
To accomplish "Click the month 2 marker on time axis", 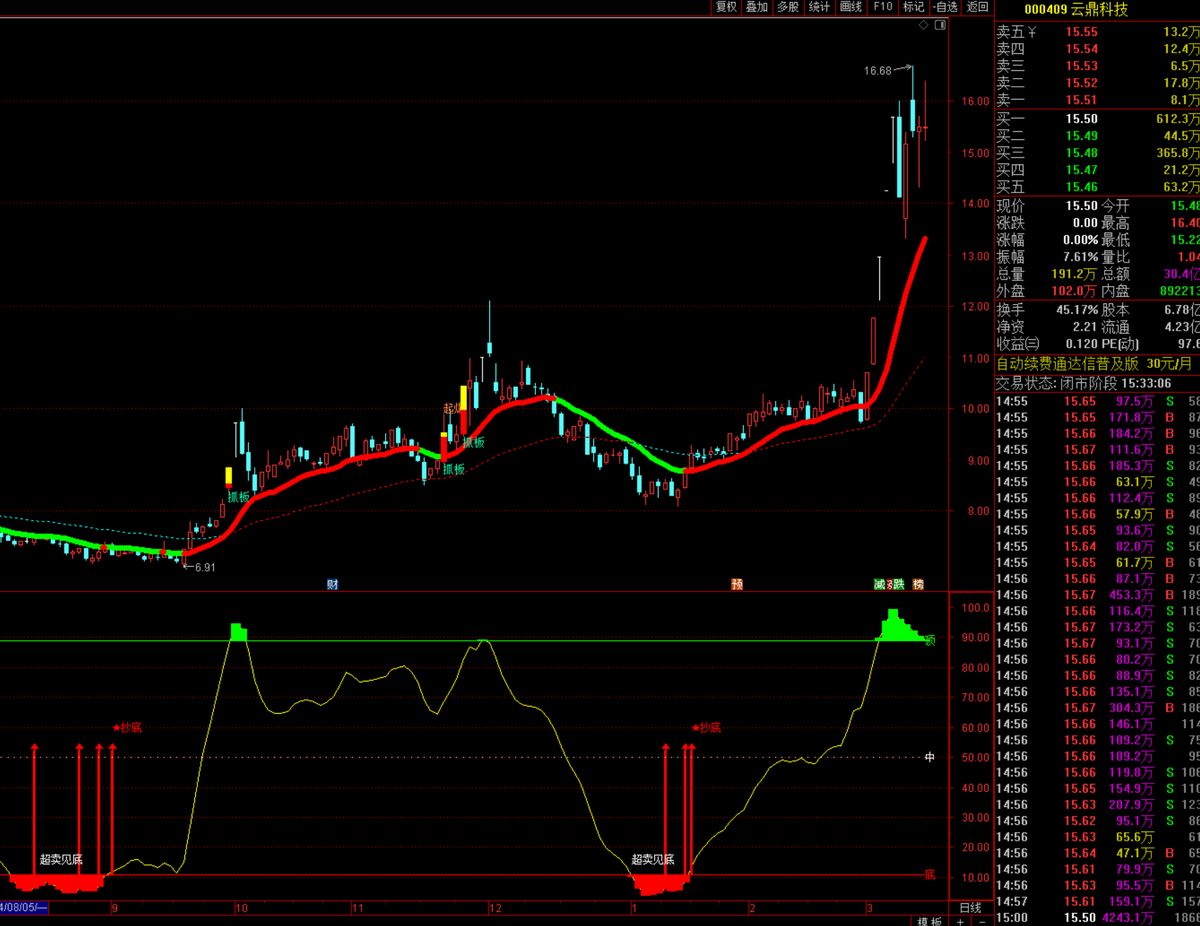I will click(x=751, y=909).
